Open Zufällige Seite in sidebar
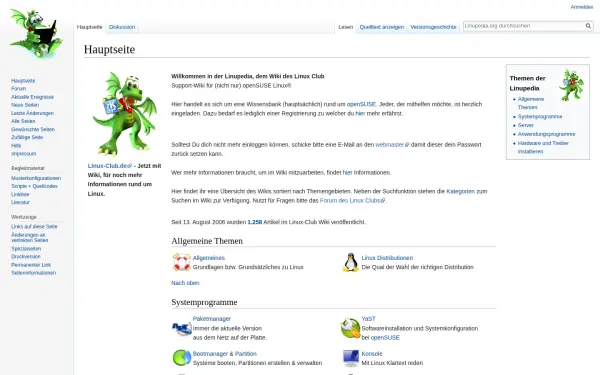The image size is (600, 375). 27,137
